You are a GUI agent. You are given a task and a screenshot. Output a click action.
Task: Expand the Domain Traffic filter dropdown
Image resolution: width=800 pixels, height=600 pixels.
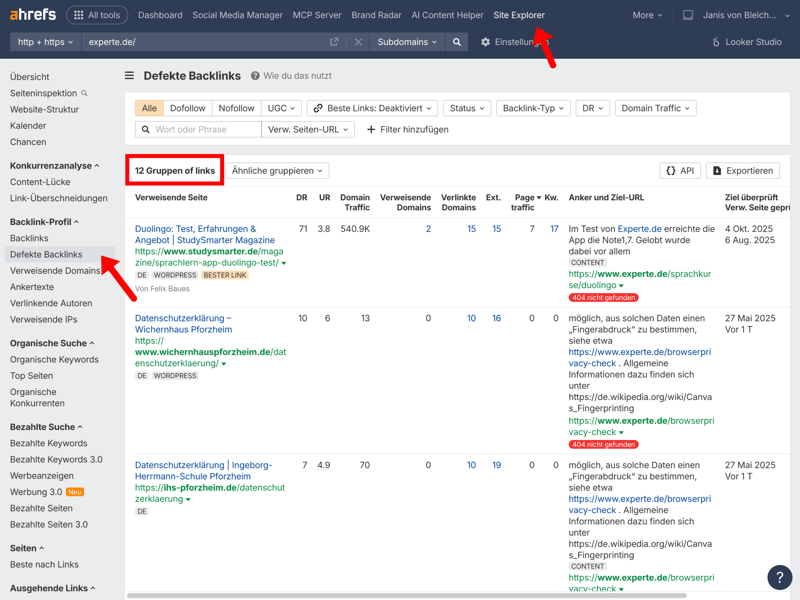655,108
